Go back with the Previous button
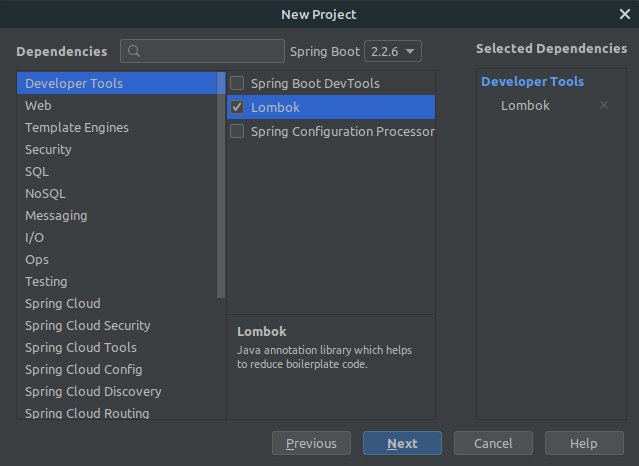This screenshot has height=466, width=639. tap(311, 443)
